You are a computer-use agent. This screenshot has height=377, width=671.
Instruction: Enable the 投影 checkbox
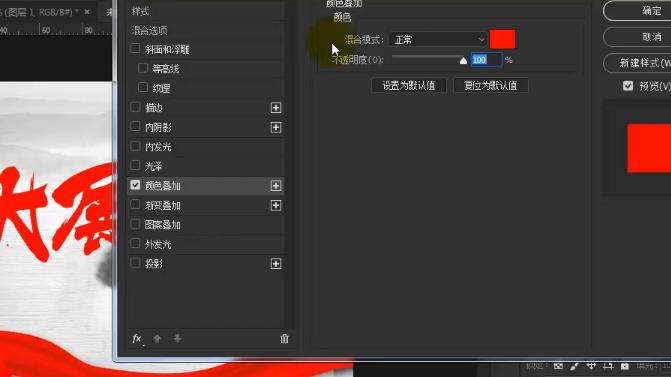click(135, 263)
